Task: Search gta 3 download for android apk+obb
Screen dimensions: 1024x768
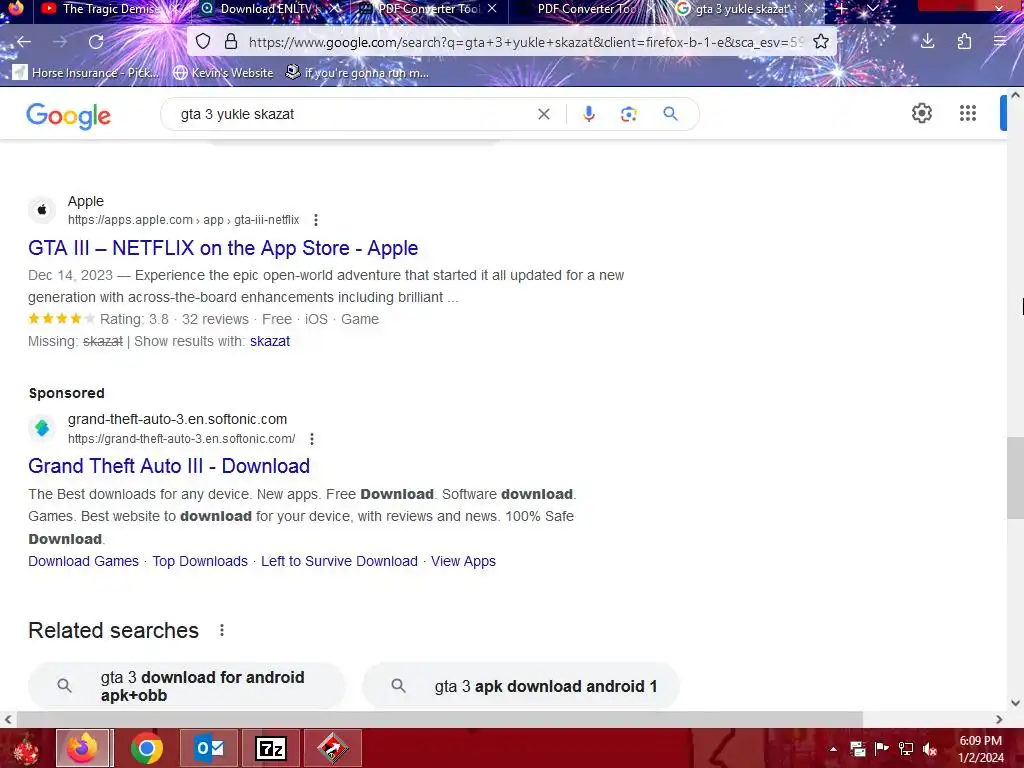Action: [186, 686]
